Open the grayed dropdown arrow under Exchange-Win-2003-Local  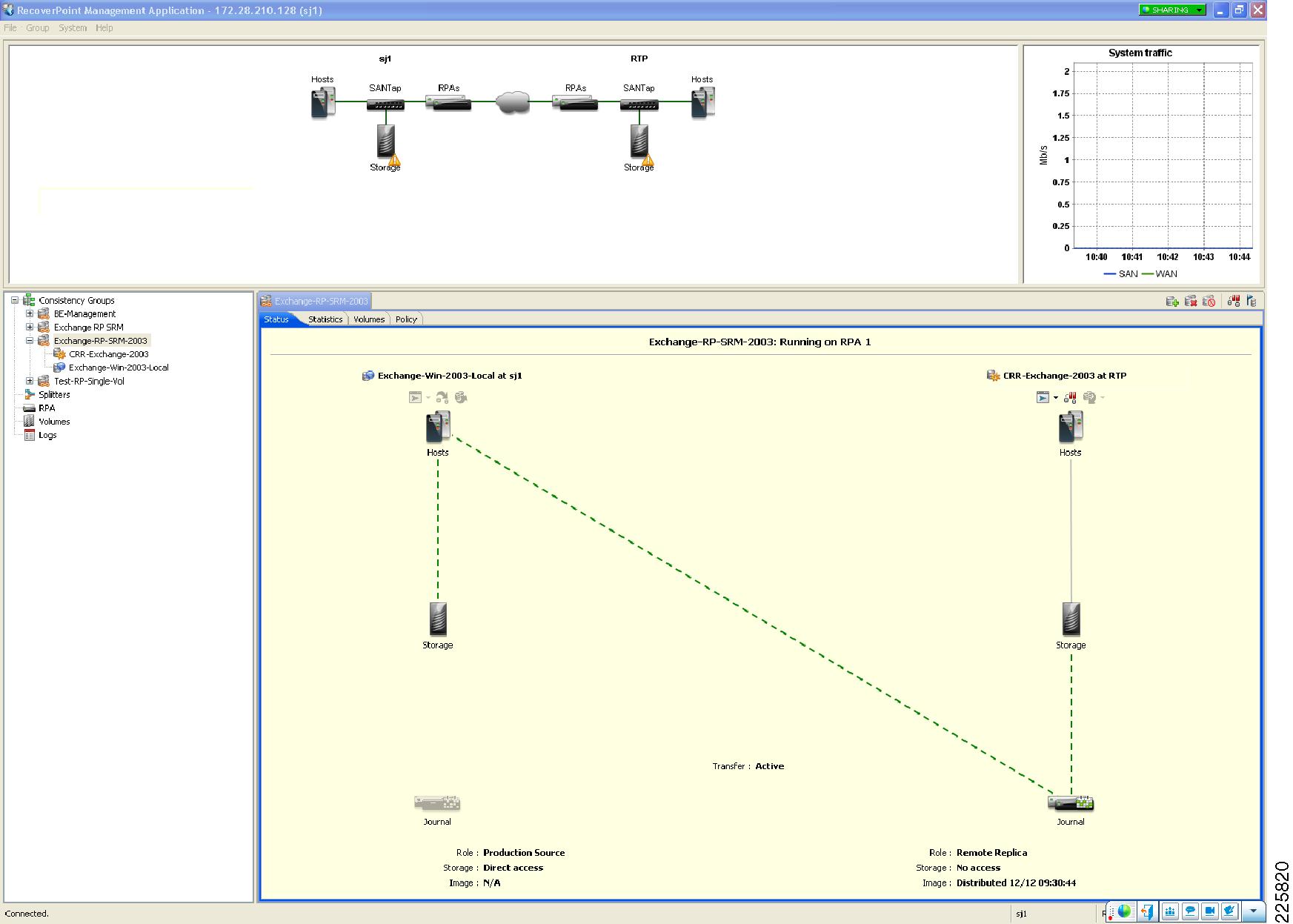tap(428, 398)
